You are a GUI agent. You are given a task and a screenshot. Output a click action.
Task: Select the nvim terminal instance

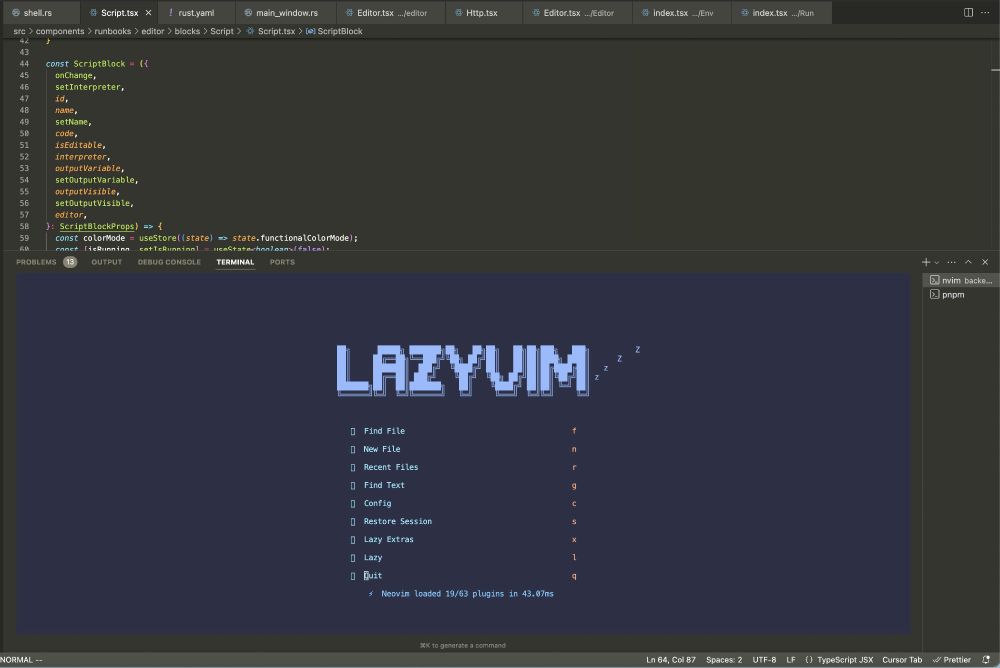960,280
